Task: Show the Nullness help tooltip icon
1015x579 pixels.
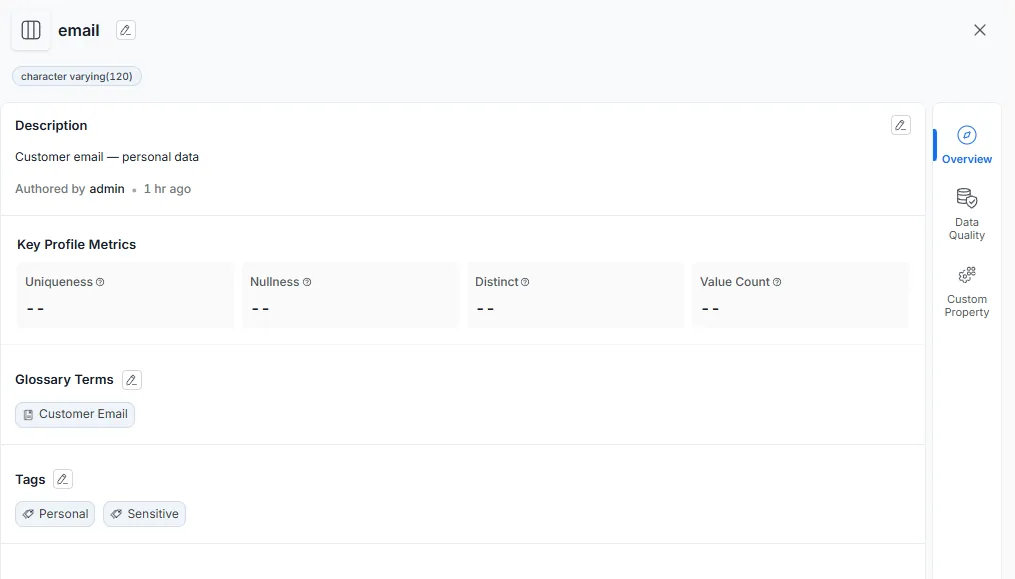Action: click(307, 282)
